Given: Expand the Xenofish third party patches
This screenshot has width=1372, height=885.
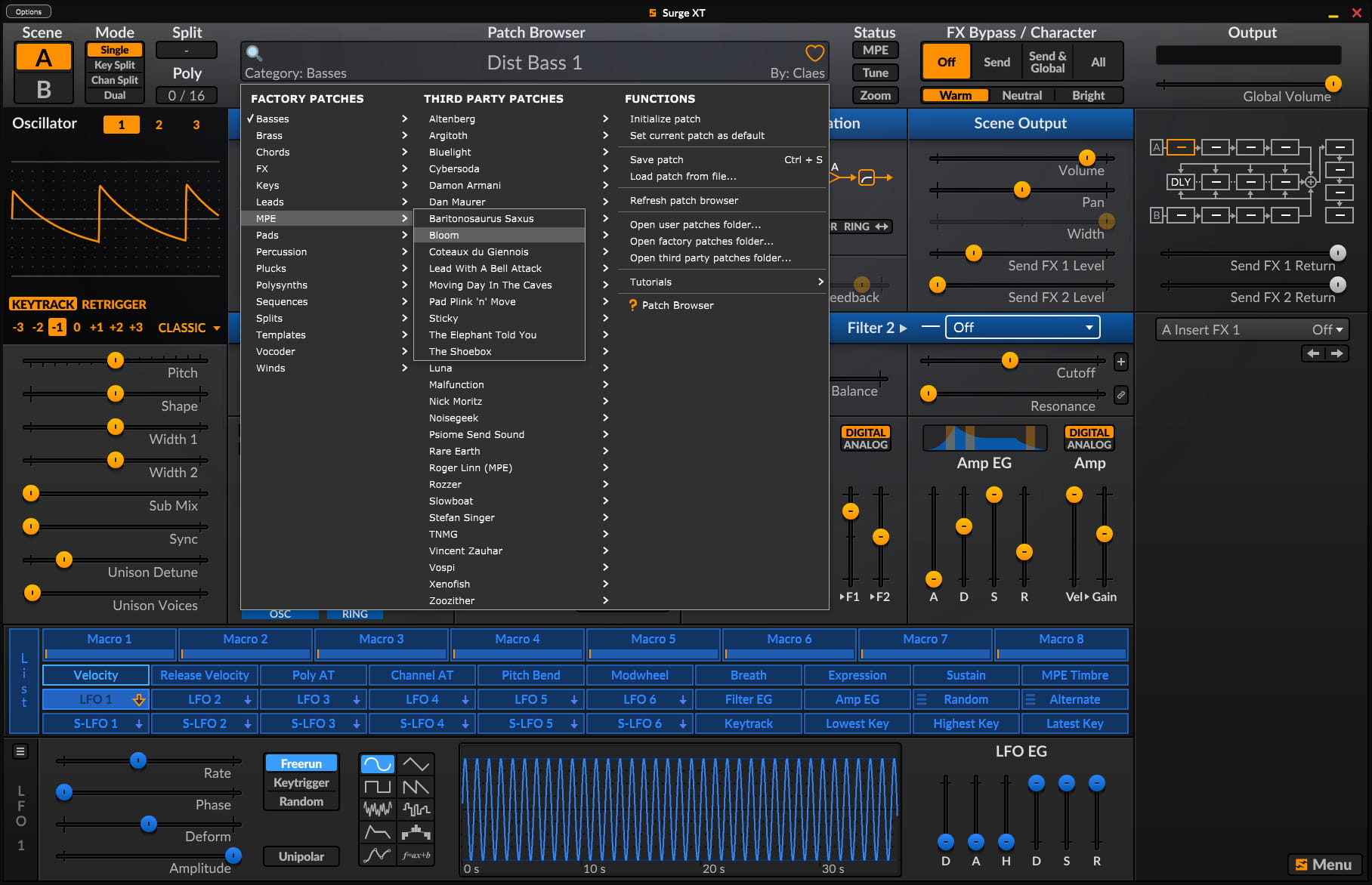Looking at the screenshot, I should pyautogui.click(x=518, y=584).
